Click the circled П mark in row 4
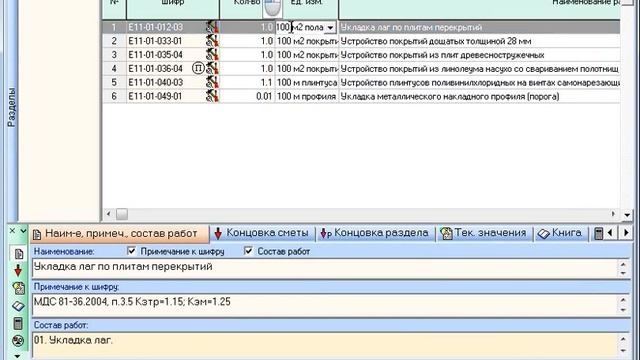Image resolution: width=640 pixels, height=360 pixels. (198, 68)
